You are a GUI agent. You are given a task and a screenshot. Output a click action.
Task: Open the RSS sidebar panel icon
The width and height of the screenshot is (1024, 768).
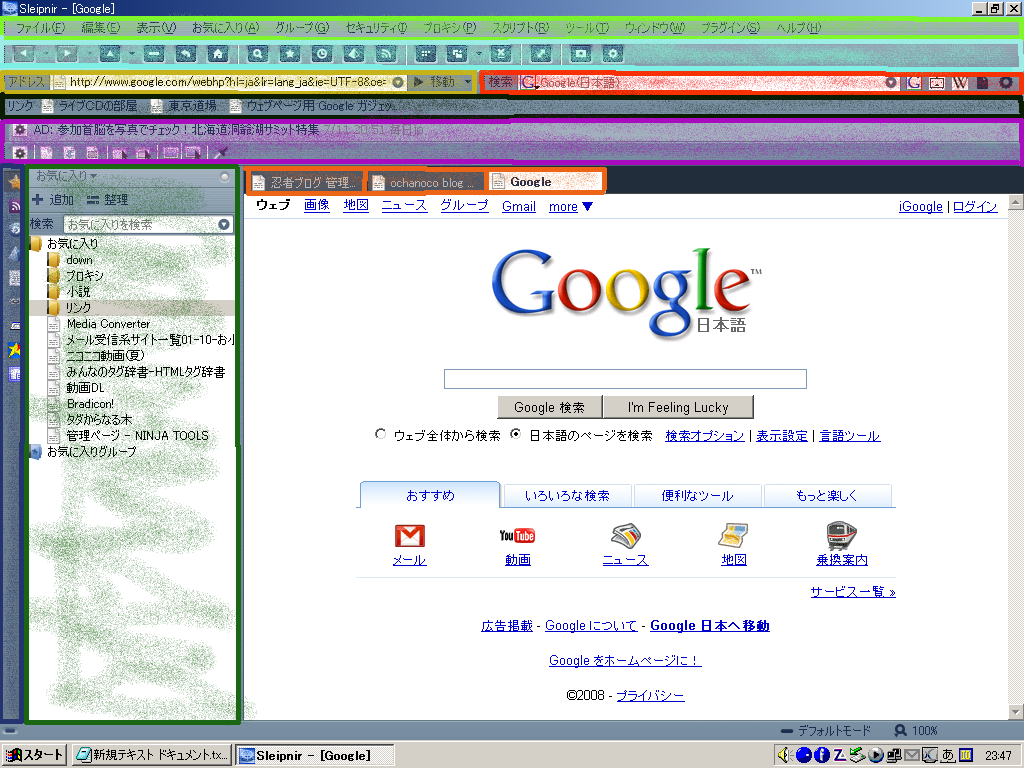click(x=14, y=206)
